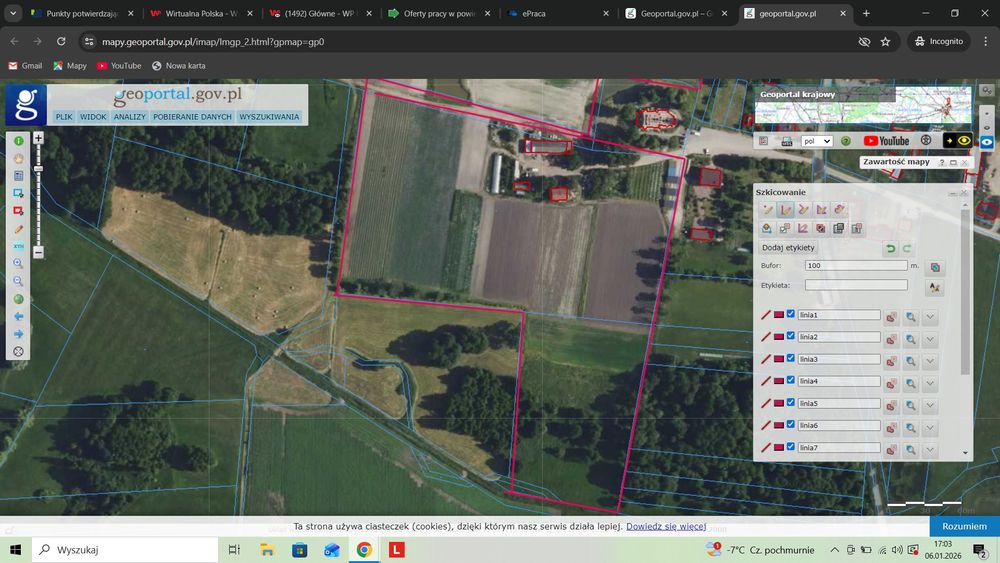
Task: Select the draw line sketch tool
Action: [785, 210]
